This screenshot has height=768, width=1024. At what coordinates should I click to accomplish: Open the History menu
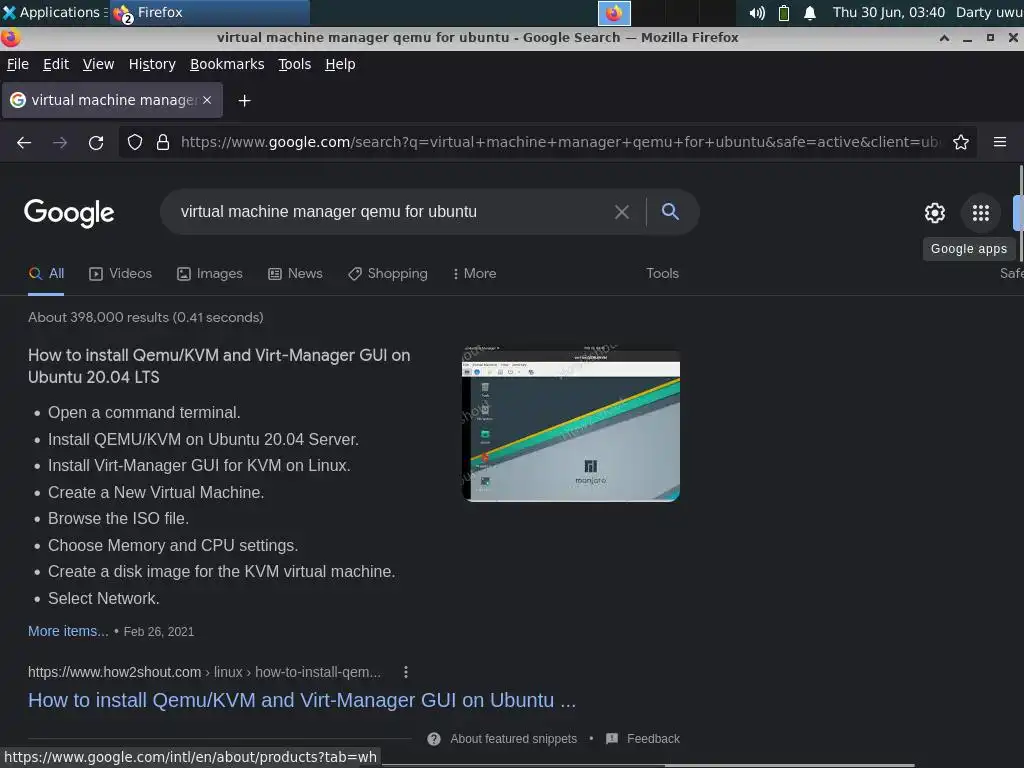pos(152,64)
